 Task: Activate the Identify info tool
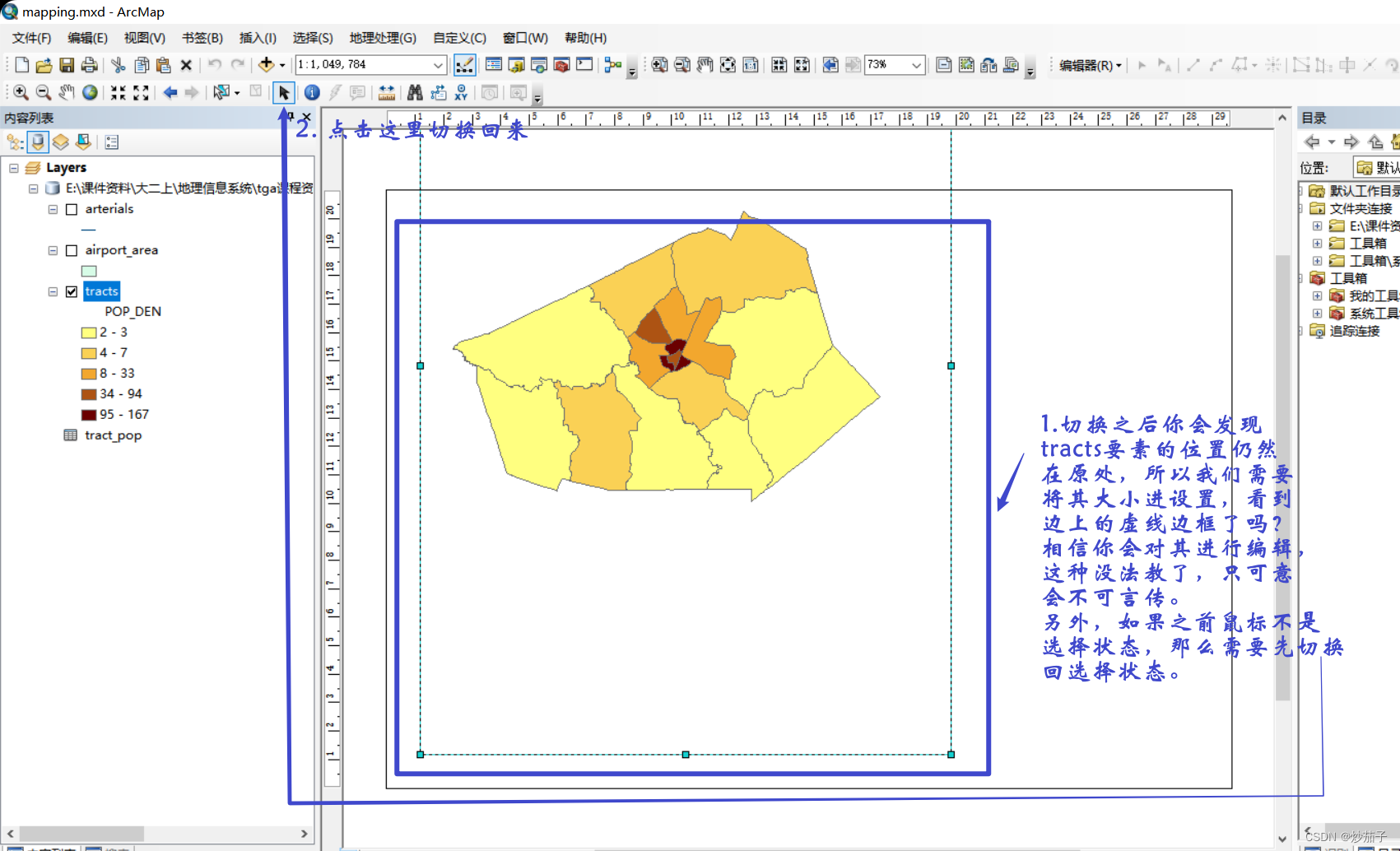312,92
